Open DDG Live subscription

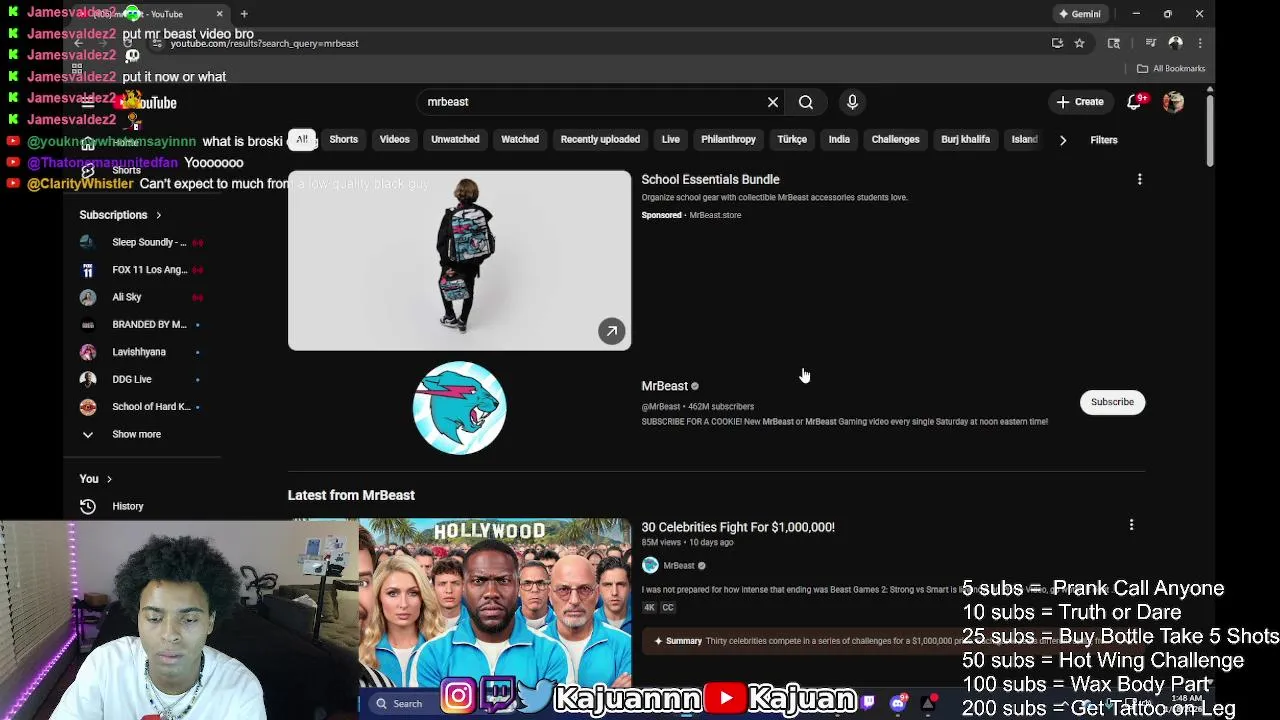pos(140,380)
